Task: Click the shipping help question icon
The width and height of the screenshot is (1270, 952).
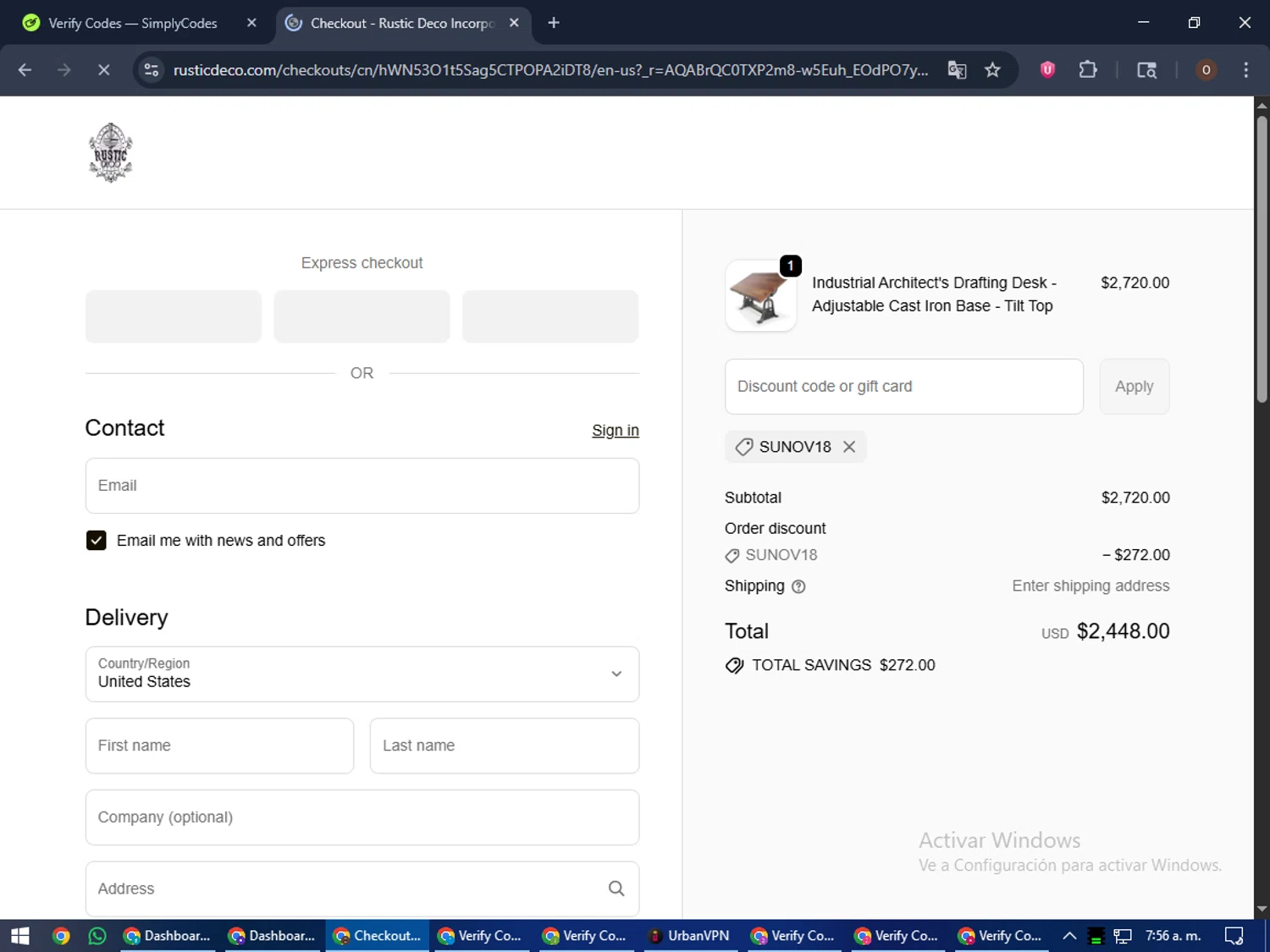Action: [x=798, y=586]
